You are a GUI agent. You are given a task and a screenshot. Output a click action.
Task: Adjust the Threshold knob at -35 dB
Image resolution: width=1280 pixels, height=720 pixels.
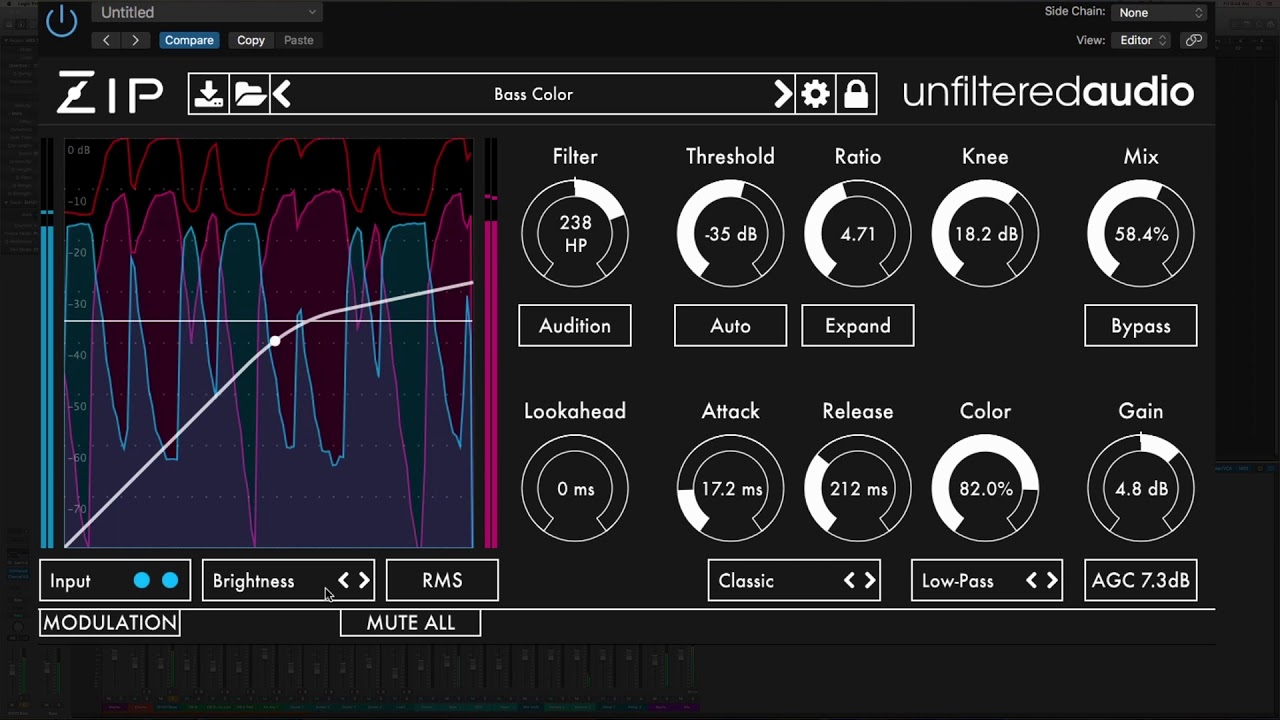click(x=730, y=234)
